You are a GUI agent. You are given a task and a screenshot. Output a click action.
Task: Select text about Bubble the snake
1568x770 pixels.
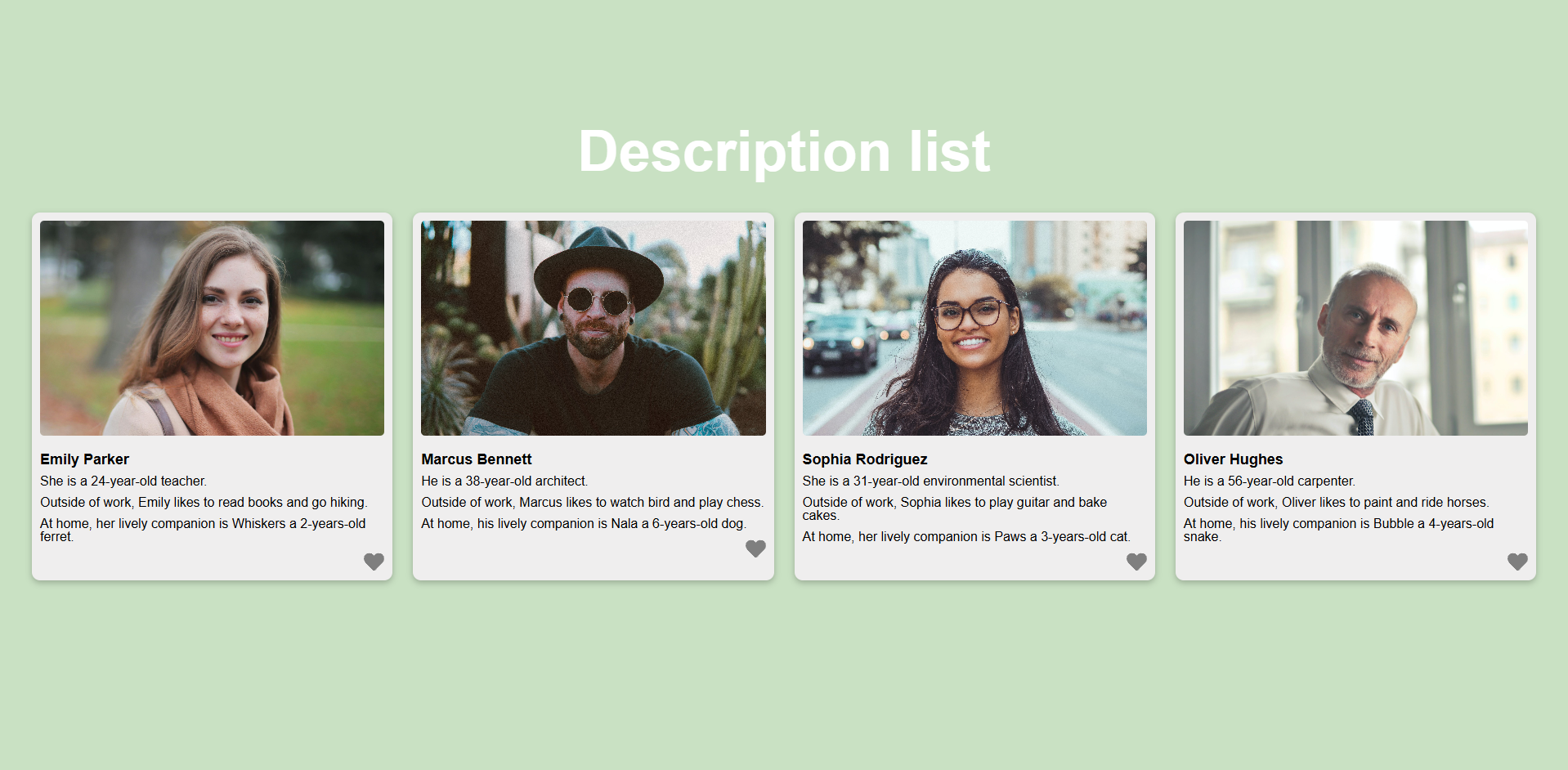[x=1338, y=530]
